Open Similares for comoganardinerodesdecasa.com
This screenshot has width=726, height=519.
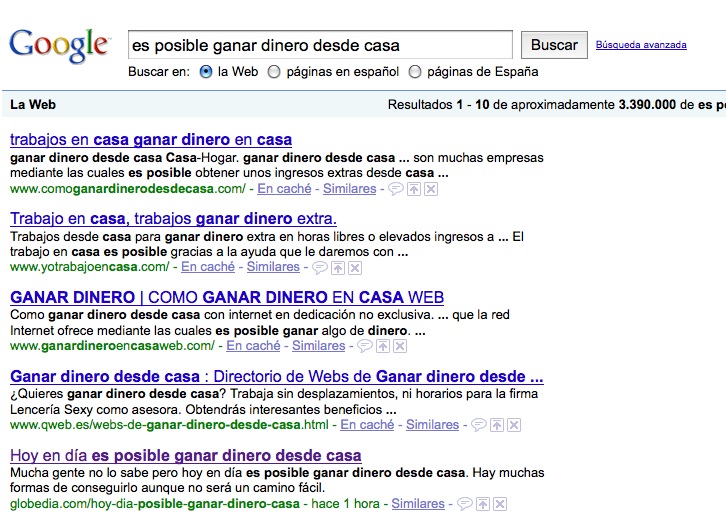(350, 189)
